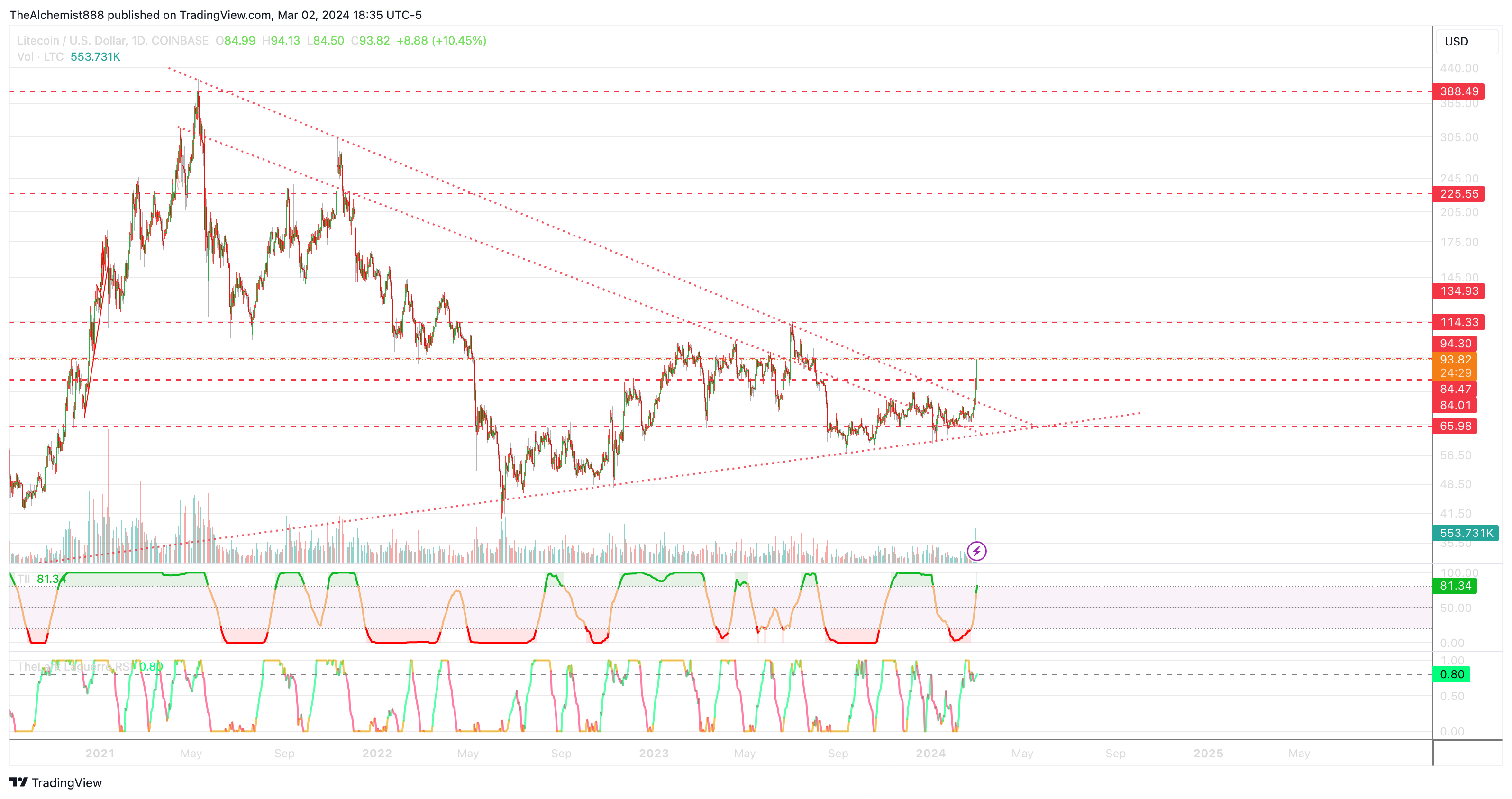The image size is (1512, 799).
Task: Click the purple lightning bolt event icon
Action: [976, 551]
